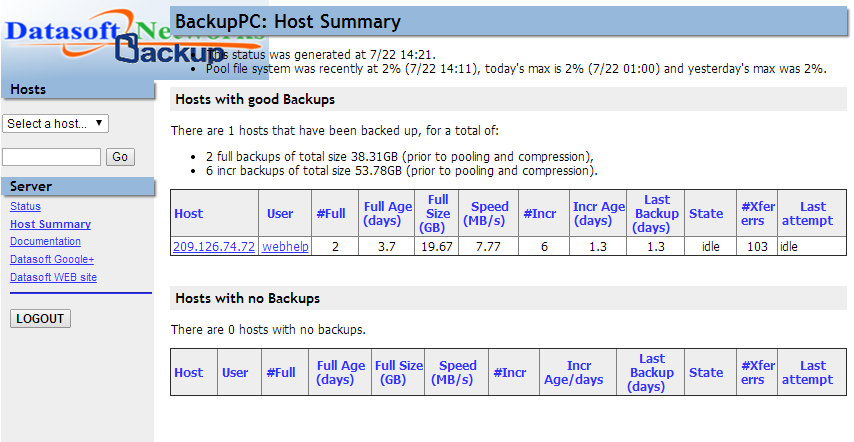Open host 209.126.74.72 details
This screenshot has width=854, height=442.
pos(214,246)
